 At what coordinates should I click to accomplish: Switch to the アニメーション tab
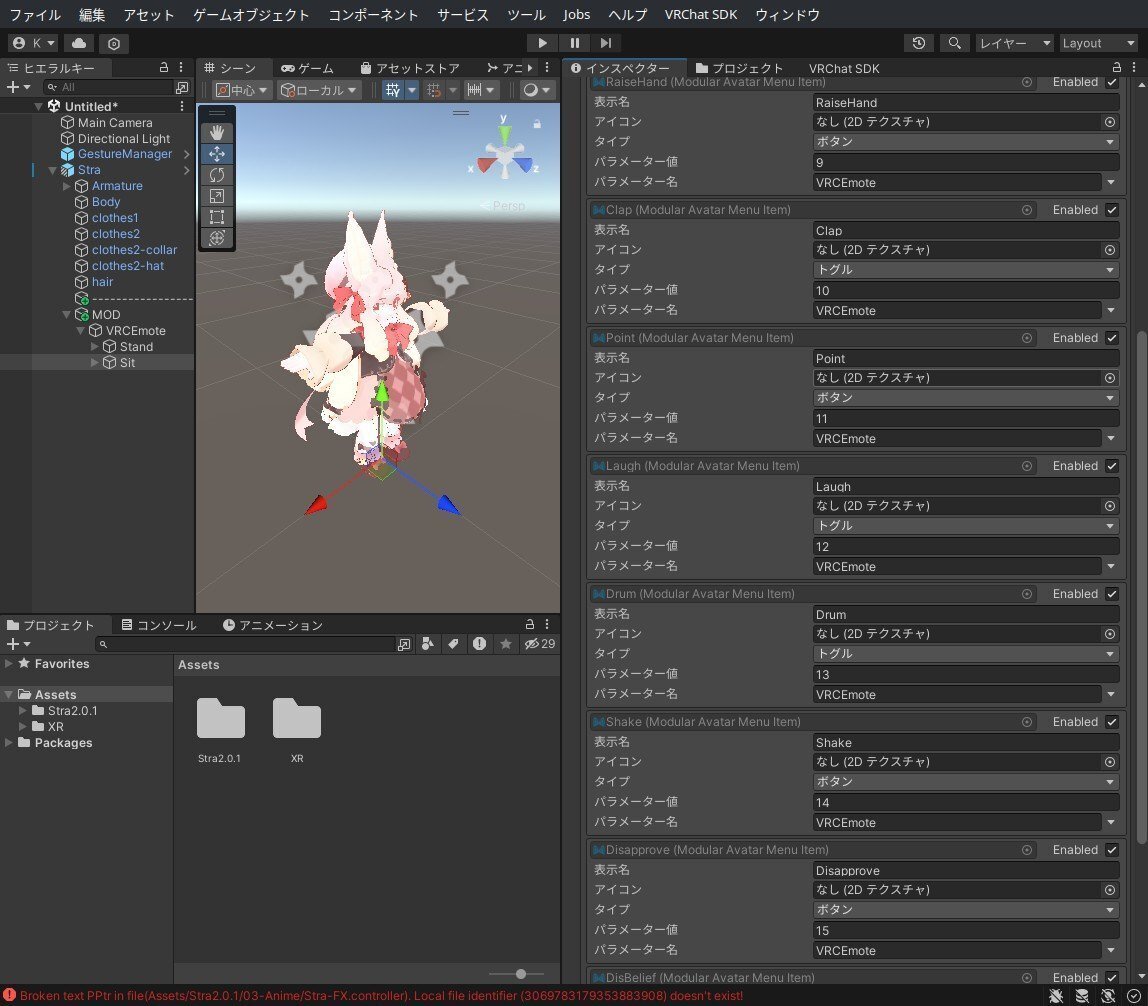pyautogui.click(x=272, y=625)
